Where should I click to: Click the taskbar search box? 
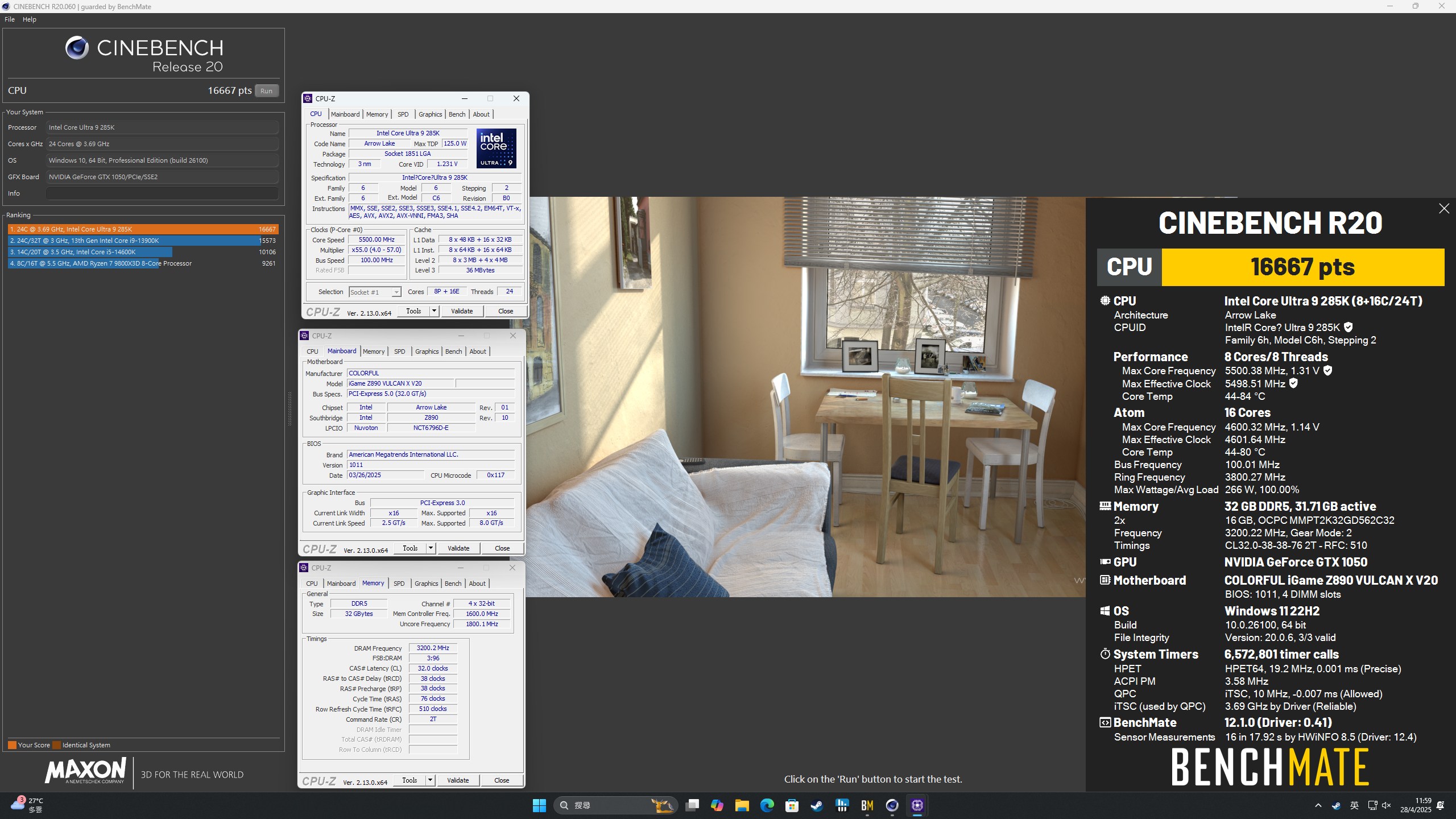(615, 805)
